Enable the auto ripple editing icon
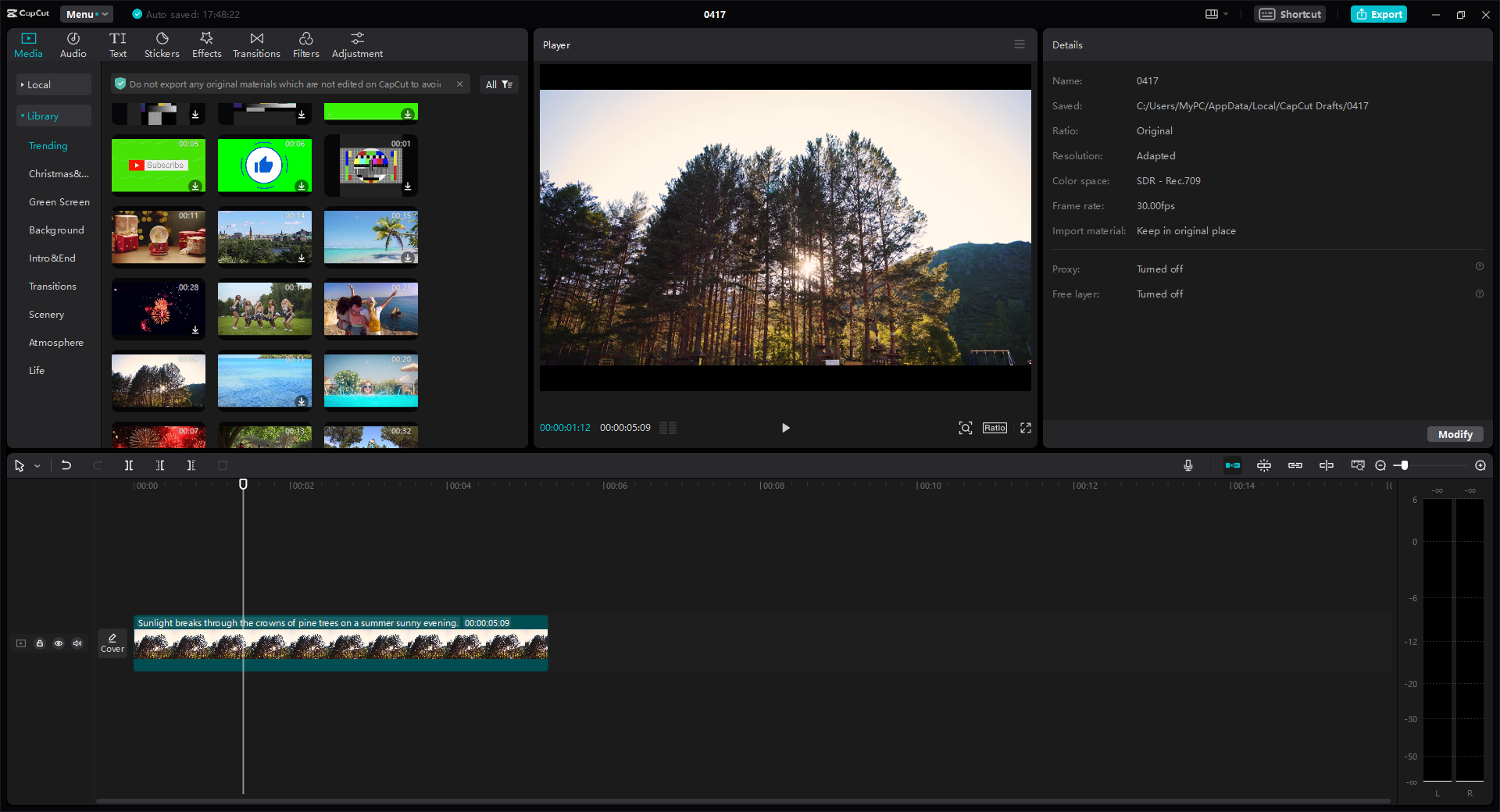The image size is (1500, 812). [1233, 465]
